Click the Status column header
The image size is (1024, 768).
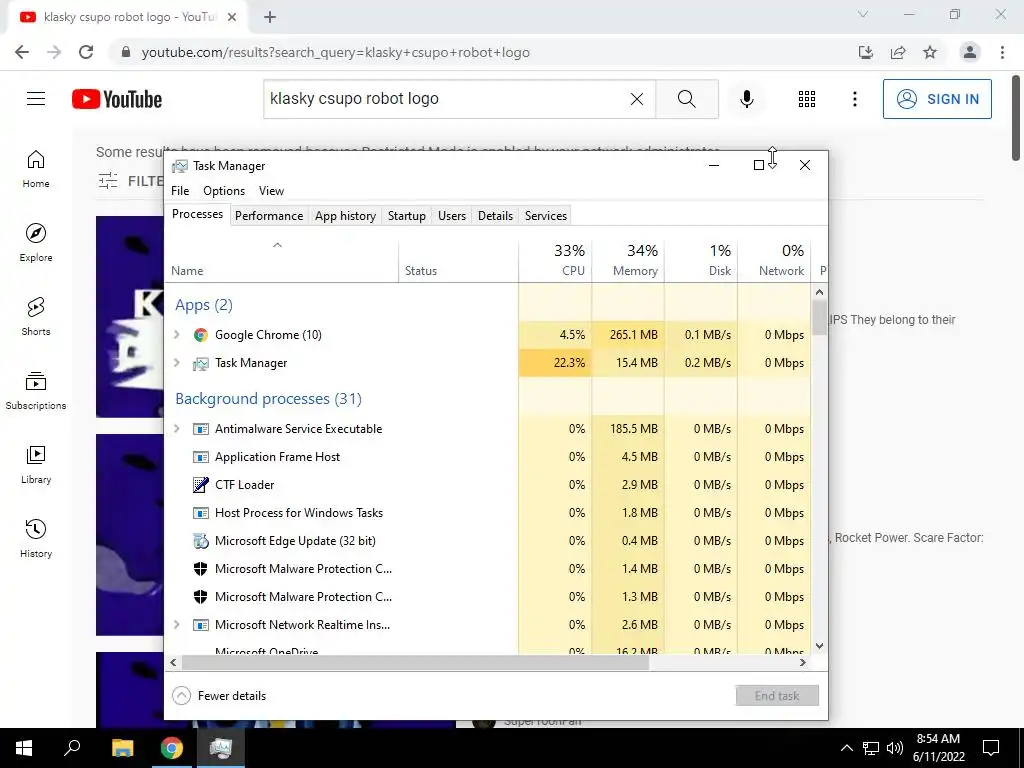[x=458, y=261]
